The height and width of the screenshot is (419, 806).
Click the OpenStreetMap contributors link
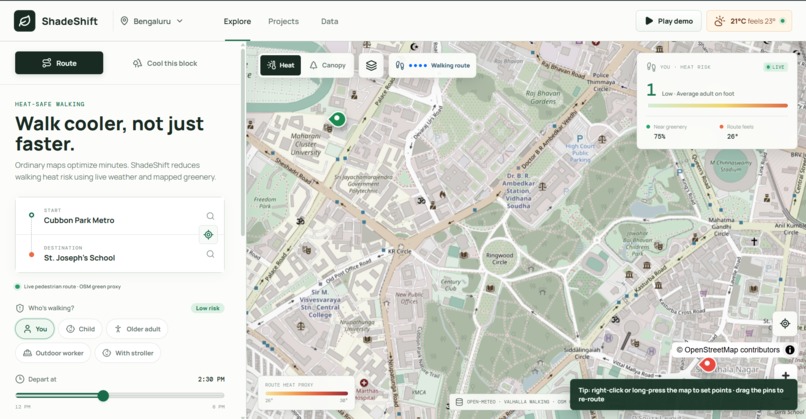728,350
